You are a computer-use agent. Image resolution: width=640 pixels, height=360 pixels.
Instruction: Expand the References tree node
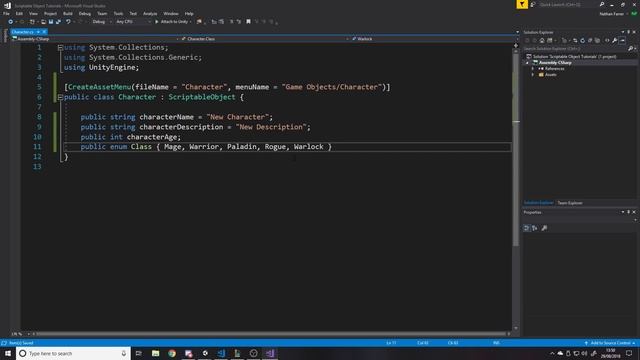tap(533, 69)
